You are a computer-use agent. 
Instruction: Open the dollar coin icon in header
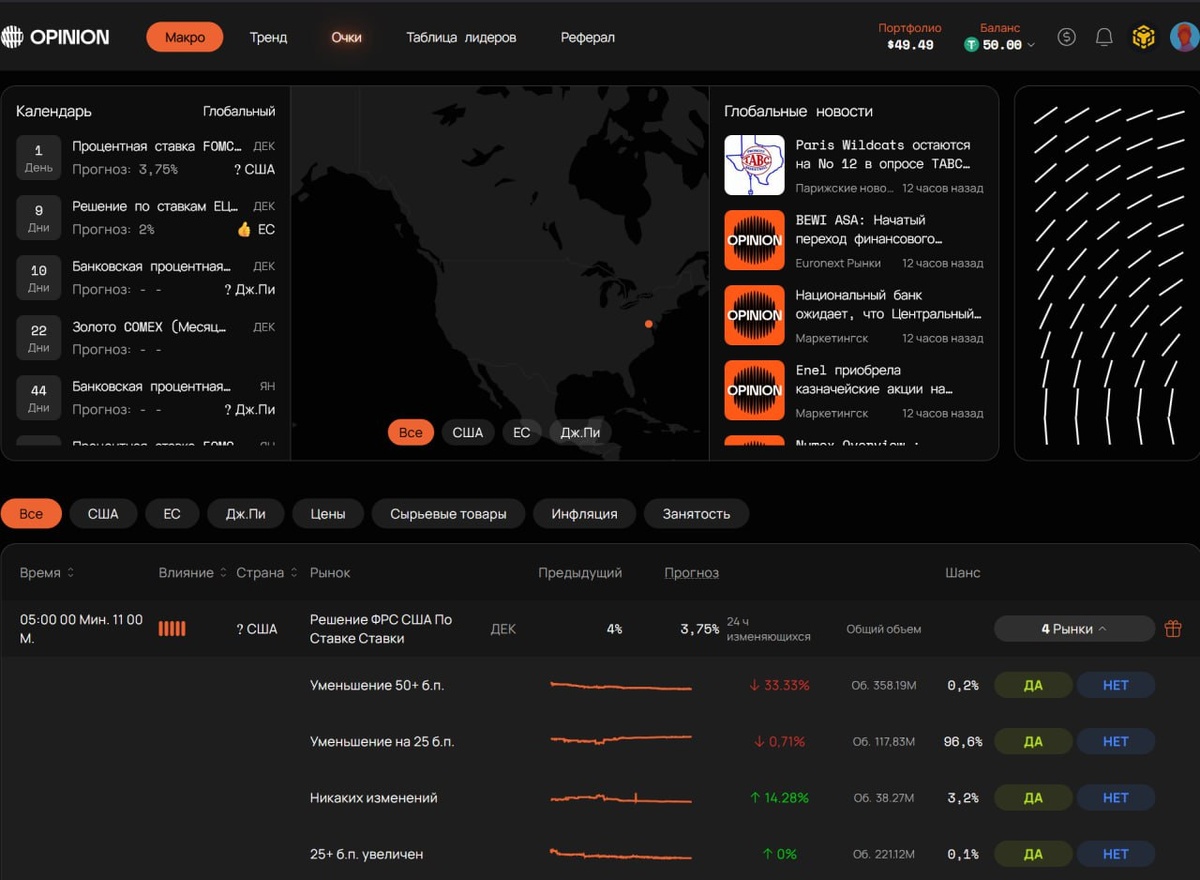(x=1067, y=37)
